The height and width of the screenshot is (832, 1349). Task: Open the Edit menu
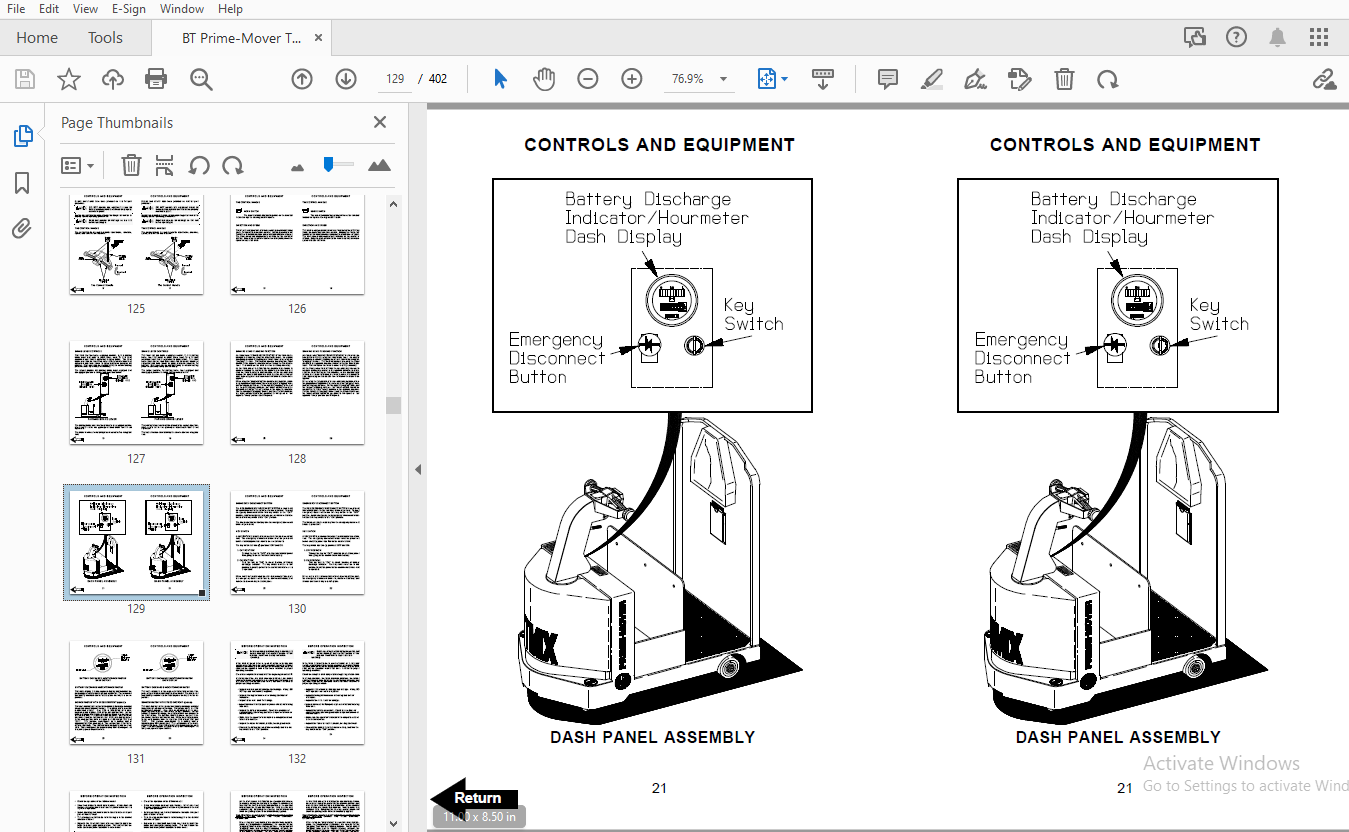[x=49, y=9]
